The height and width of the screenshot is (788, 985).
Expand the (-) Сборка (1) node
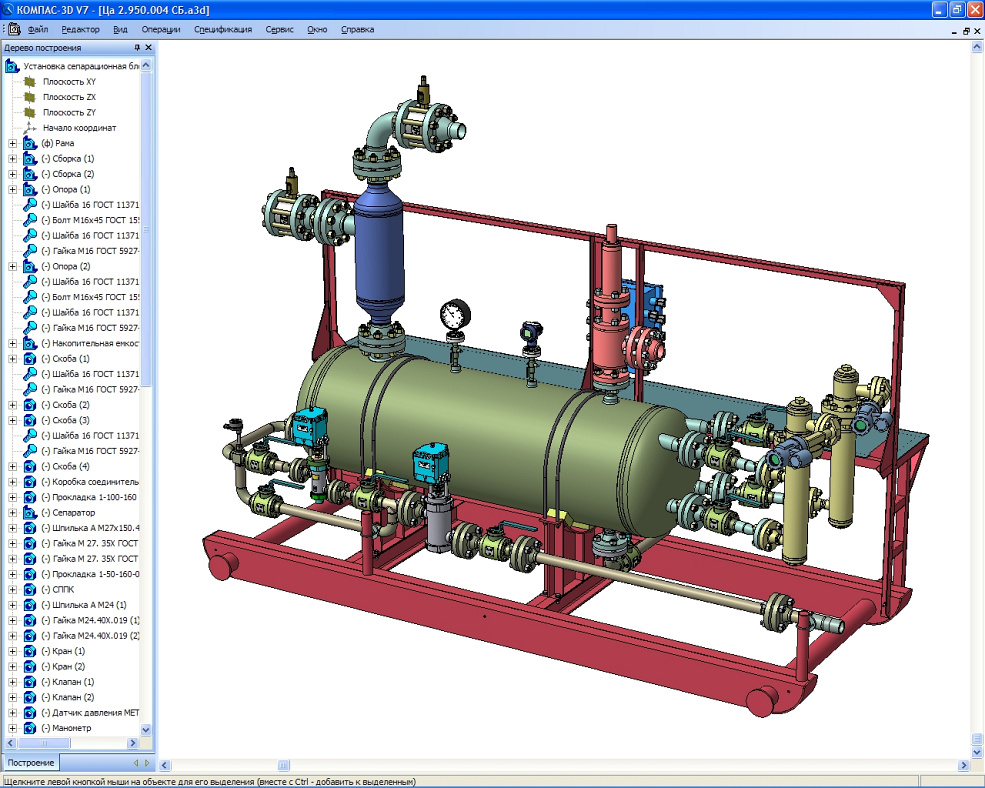tap(13, 159)
